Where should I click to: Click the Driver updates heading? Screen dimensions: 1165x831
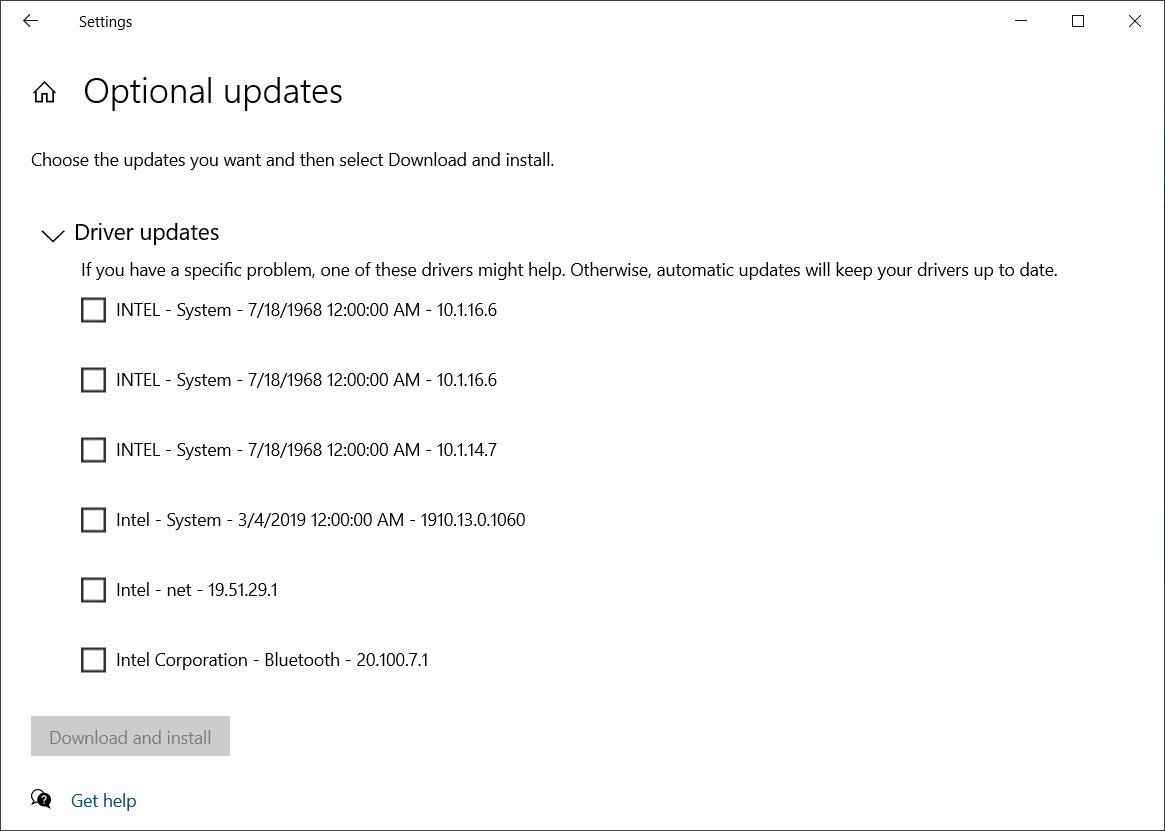146,233
